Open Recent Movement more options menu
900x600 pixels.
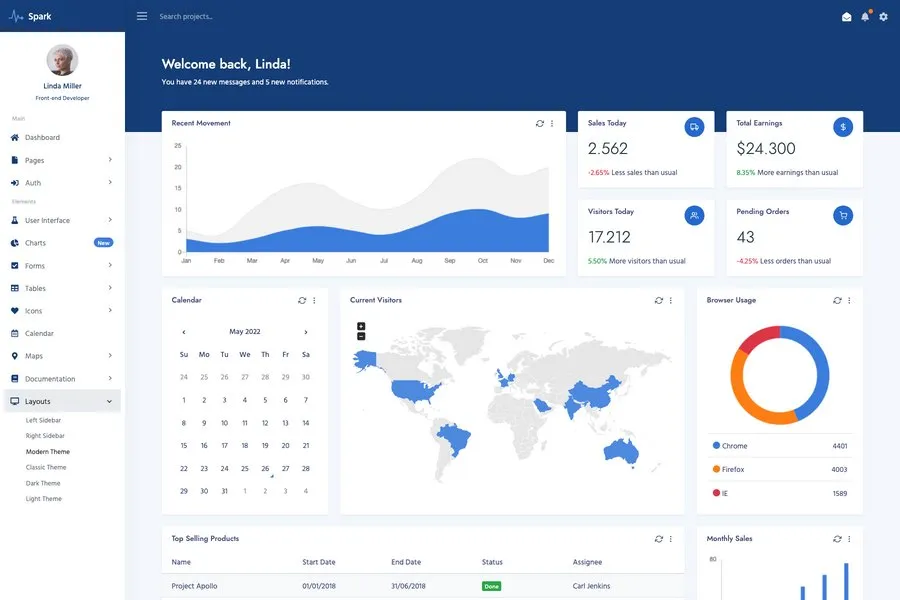pyautogui.click(x=552, y=124)
